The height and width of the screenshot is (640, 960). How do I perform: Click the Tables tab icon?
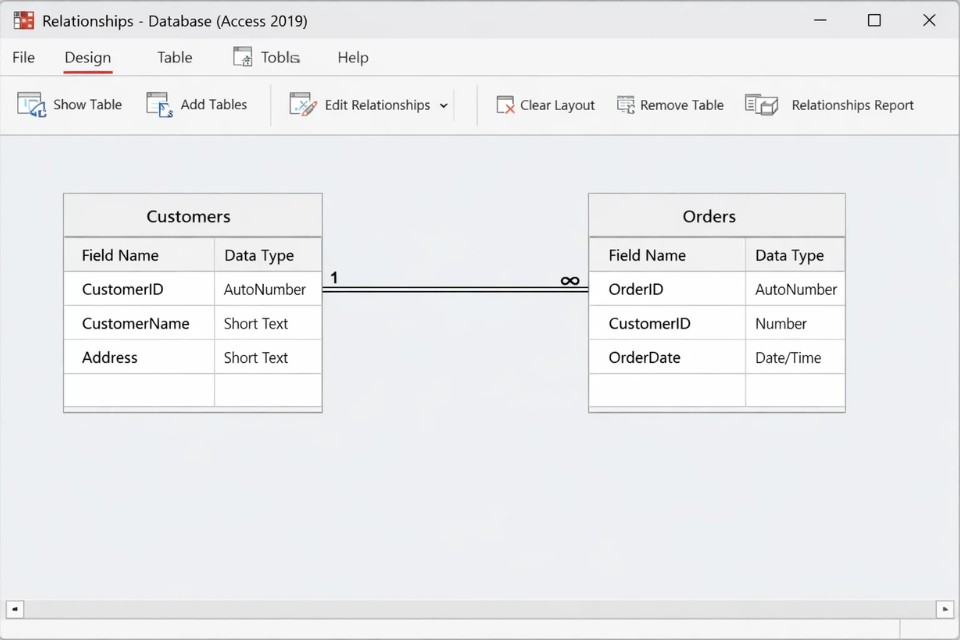click(x=243, y=57)
